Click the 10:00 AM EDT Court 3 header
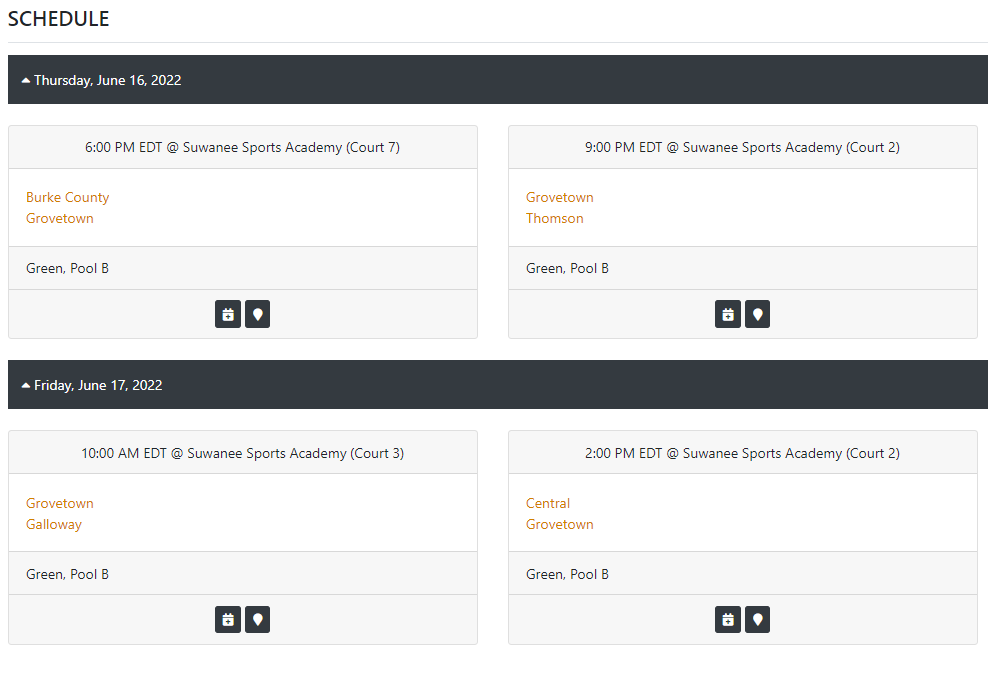 click(x=243, y=453)
